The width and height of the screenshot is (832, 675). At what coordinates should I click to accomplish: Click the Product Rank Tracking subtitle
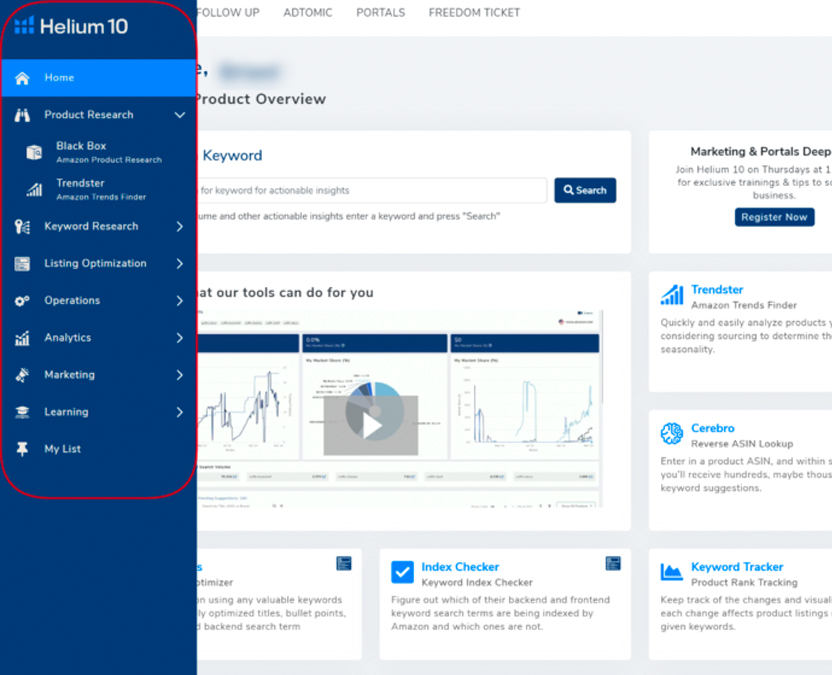click(744, 582)
